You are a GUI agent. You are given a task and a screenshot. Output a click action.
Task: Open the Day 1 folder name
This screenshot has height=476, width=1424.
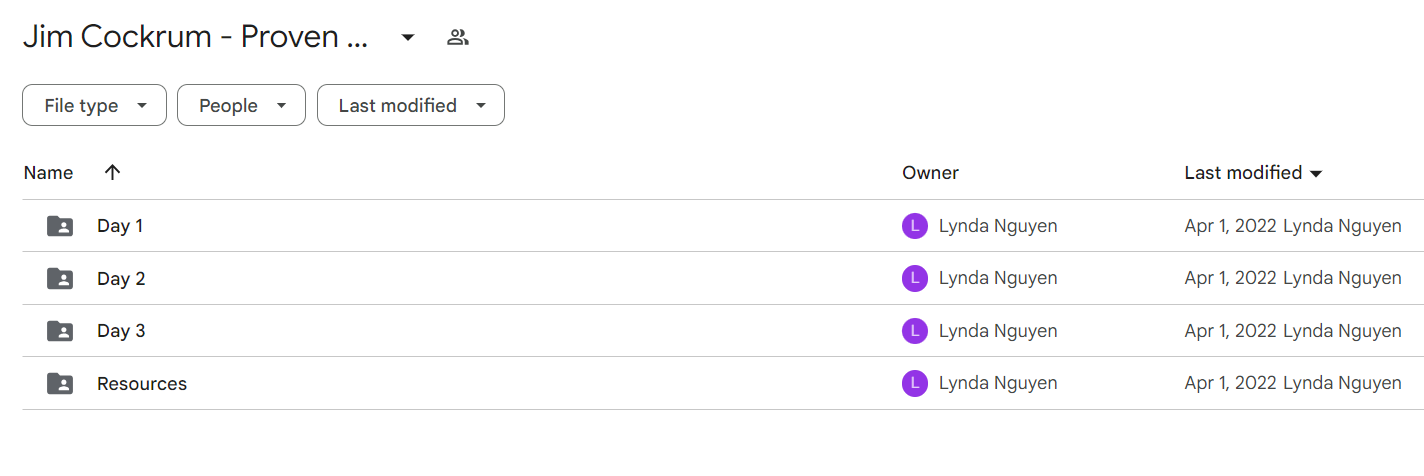tap(120, 226)
